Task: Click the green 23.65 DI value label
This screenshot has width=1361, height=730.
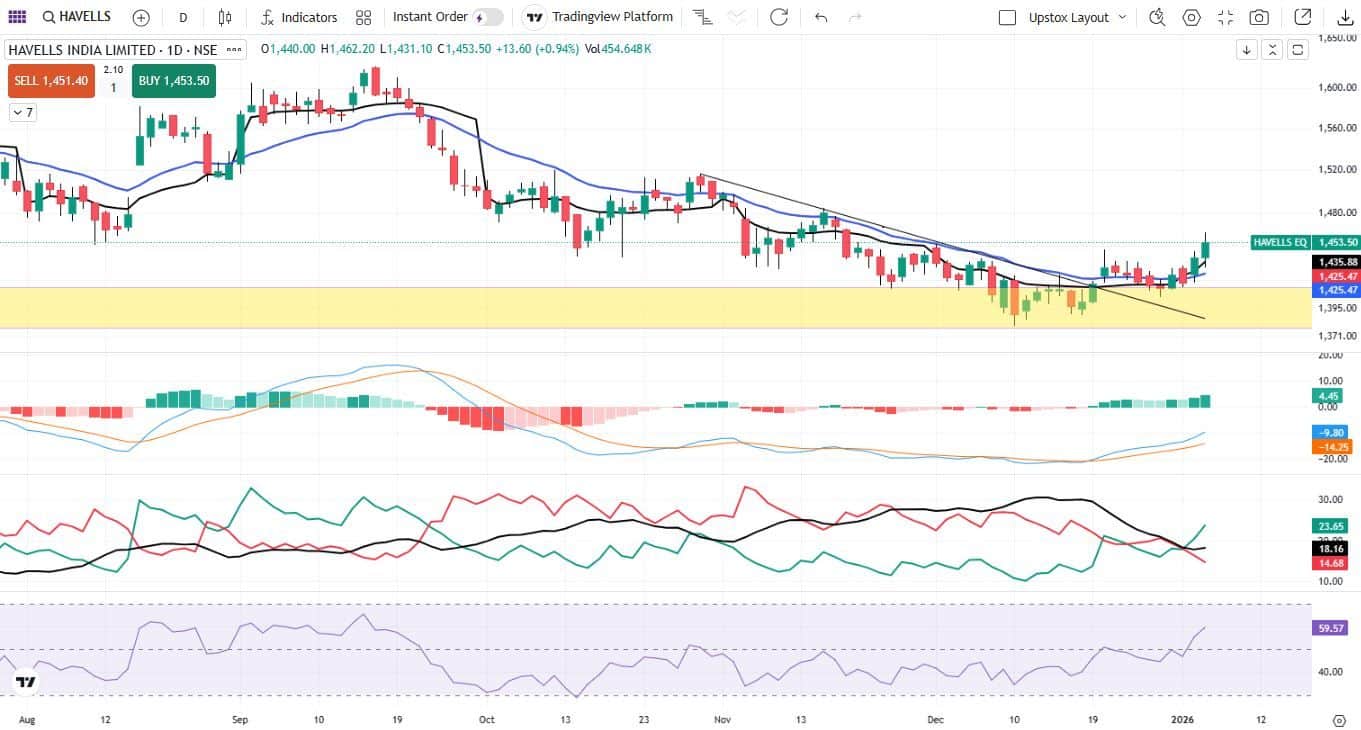Action: (1332, 526)
